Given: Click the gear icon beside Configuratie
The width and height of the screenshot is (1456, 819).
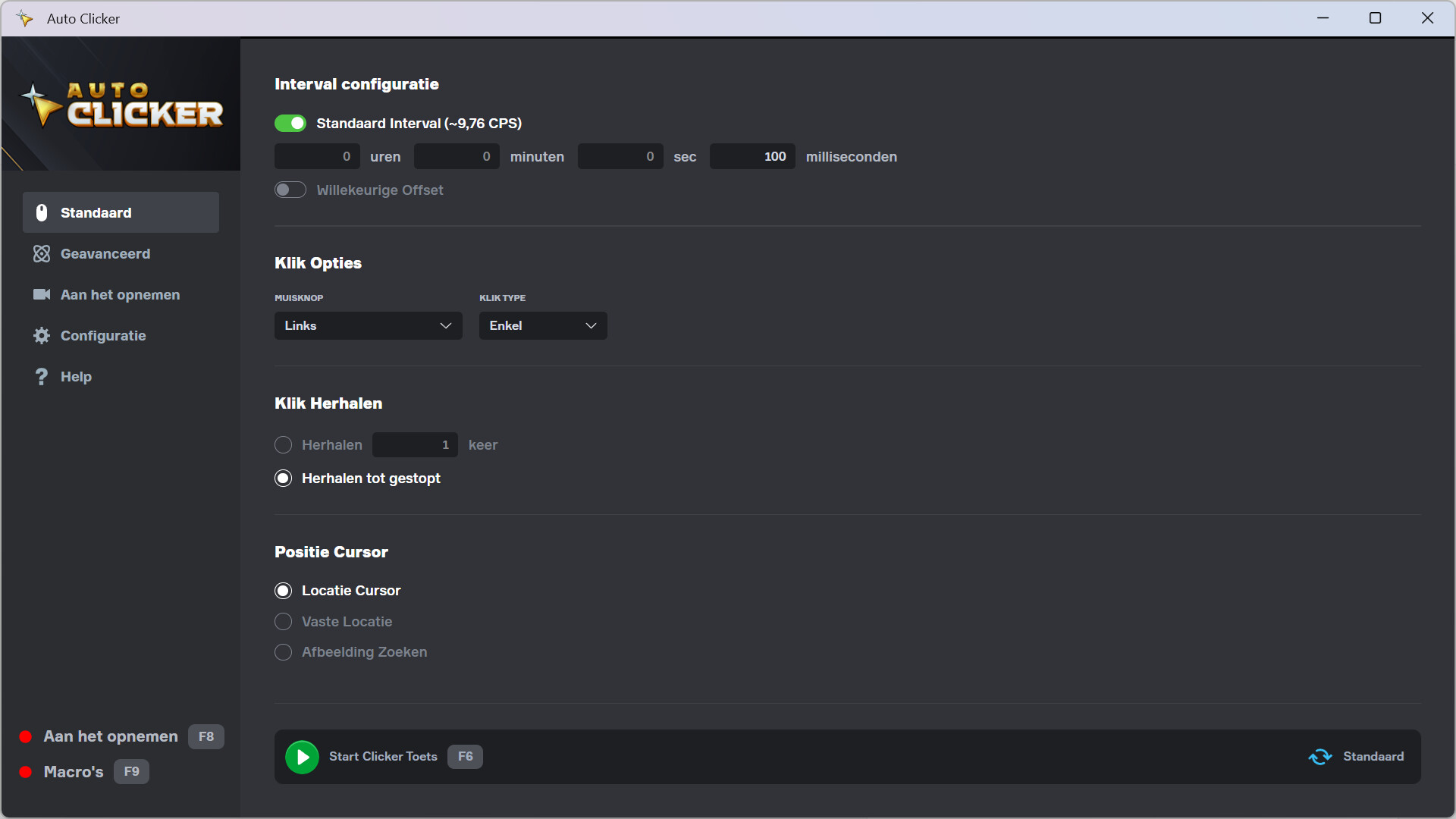Looking at the screenshot, I should 42,335.
